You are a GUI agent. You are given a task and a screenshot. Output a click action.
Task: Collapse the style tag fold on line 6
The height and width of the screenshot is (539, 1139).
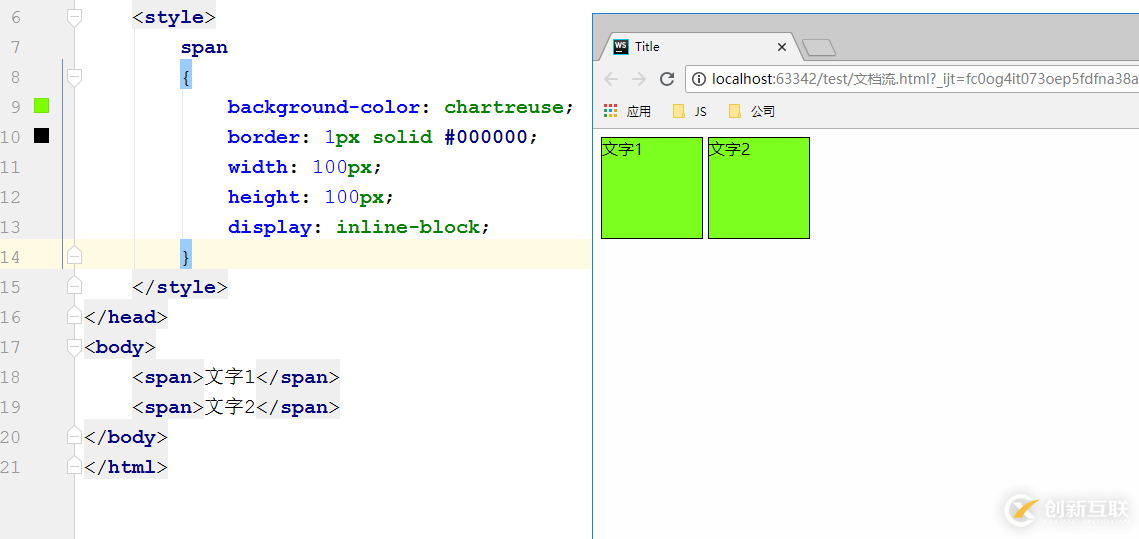click(74, 17)
